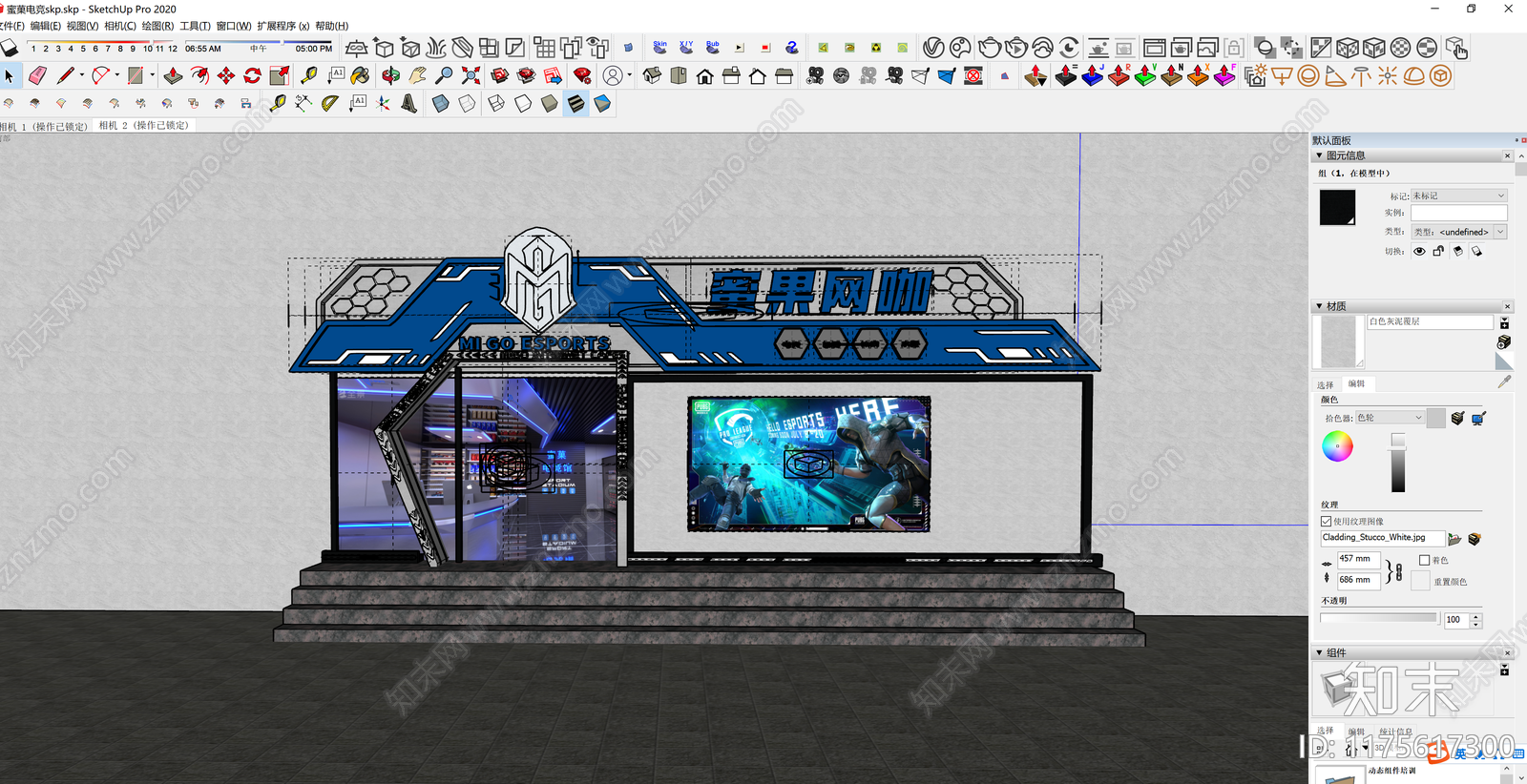This screenshot has width=1527, height=784.
Task: Open Arc tool variant dropdown arrow
Action: point(116,75)
